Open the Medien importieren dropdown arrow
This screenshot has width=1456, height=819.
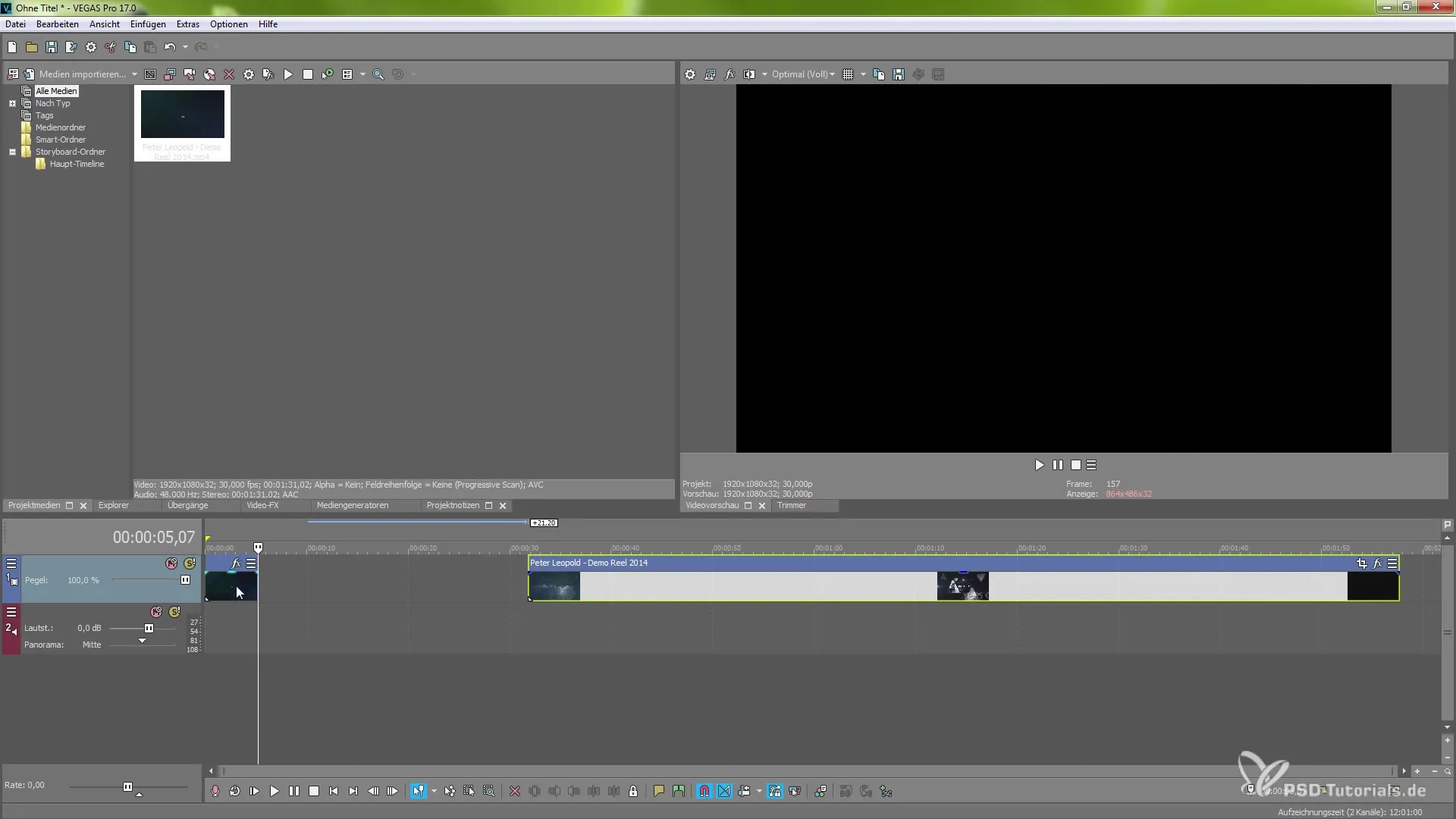[134, 74]
